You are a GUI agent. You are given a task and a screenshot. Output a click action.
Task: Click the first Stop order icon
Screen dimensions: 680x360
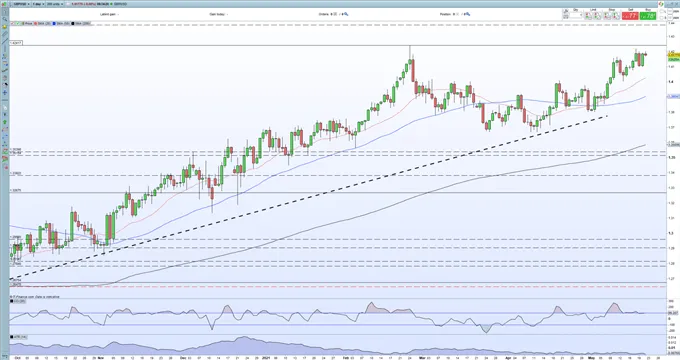point(607,16)
